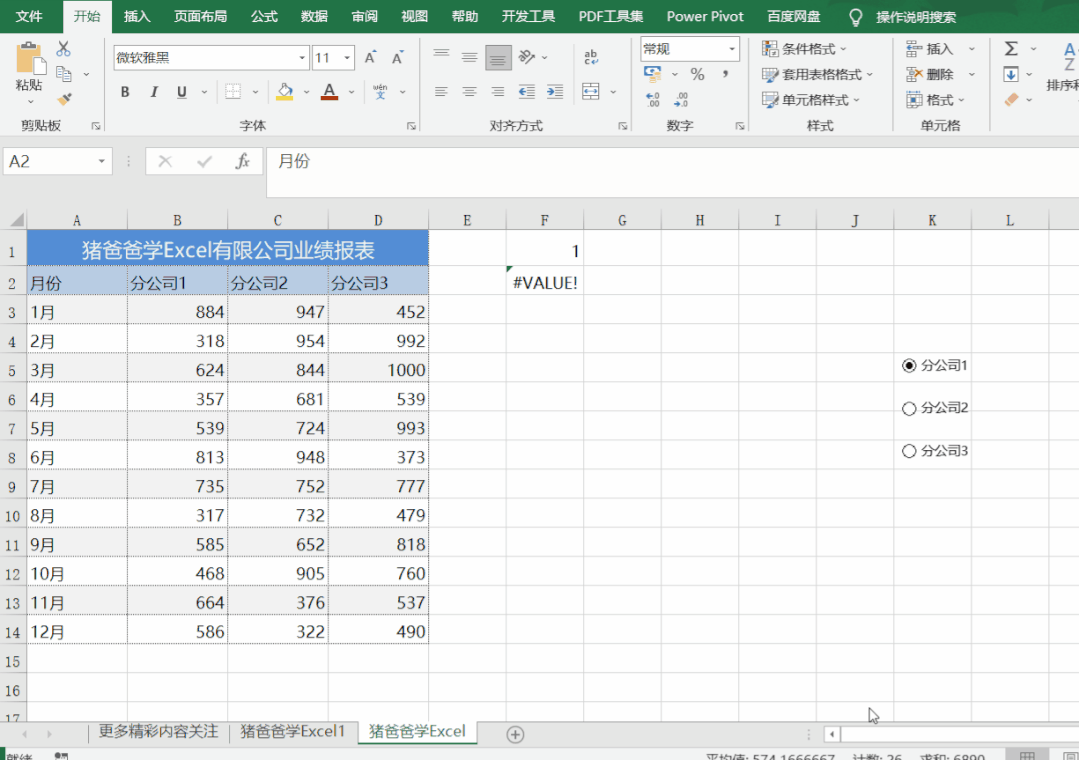Image resolution: width=1079 pixels, height=760 pixels.
Task: Open the Name Box dropdown arrow
Action: (102, 161)
